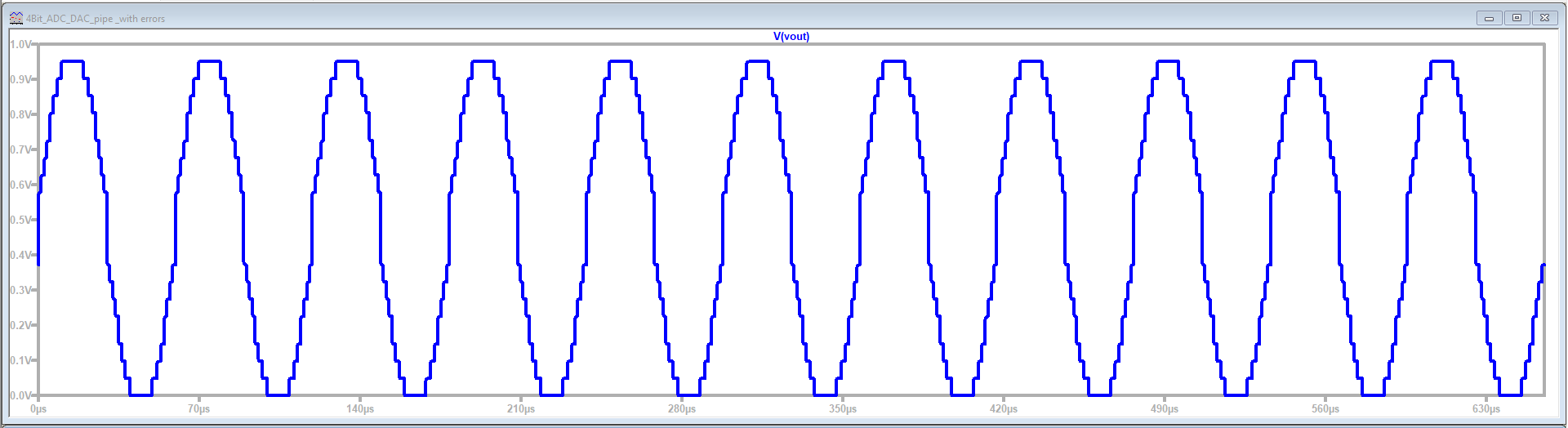1568x428 pixels.
Task: Minimize the waveform window
Action: 1489,18
